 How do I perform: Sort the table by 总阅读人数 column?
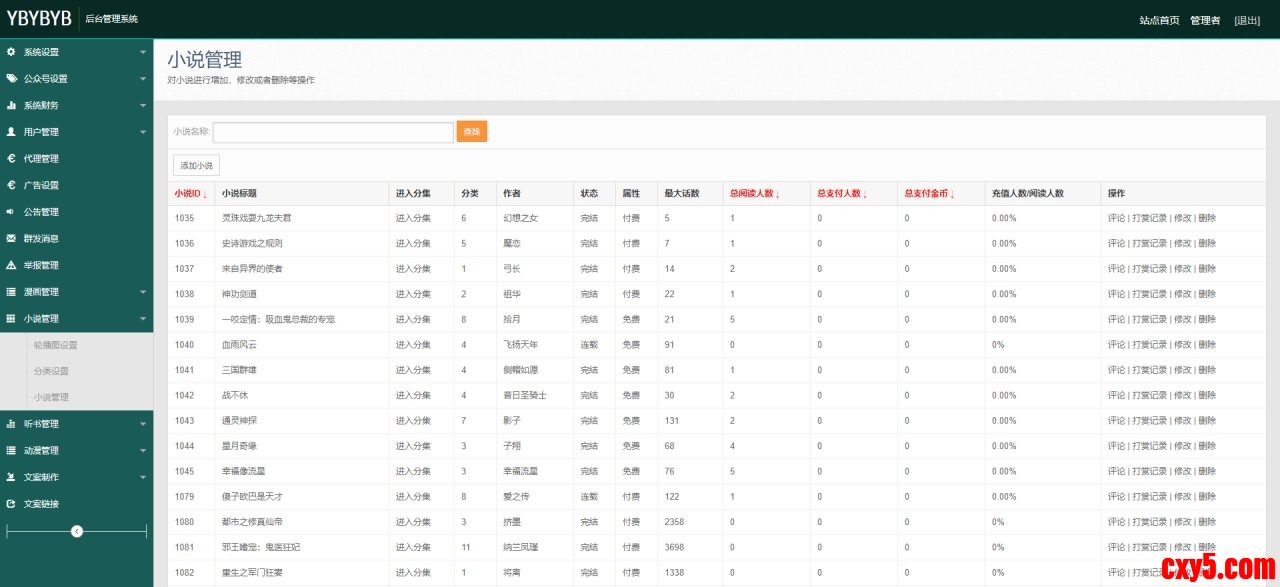755,194
